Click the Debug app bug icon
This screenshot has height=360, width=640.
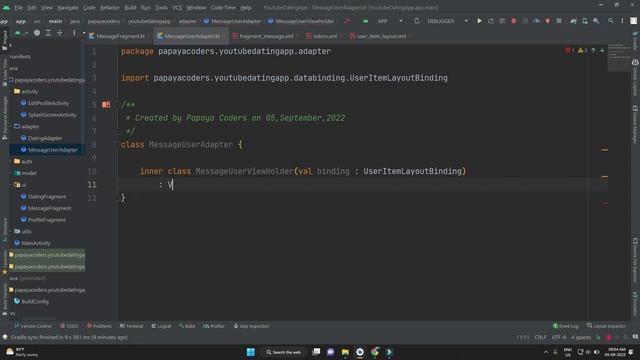tap(513, 21)
